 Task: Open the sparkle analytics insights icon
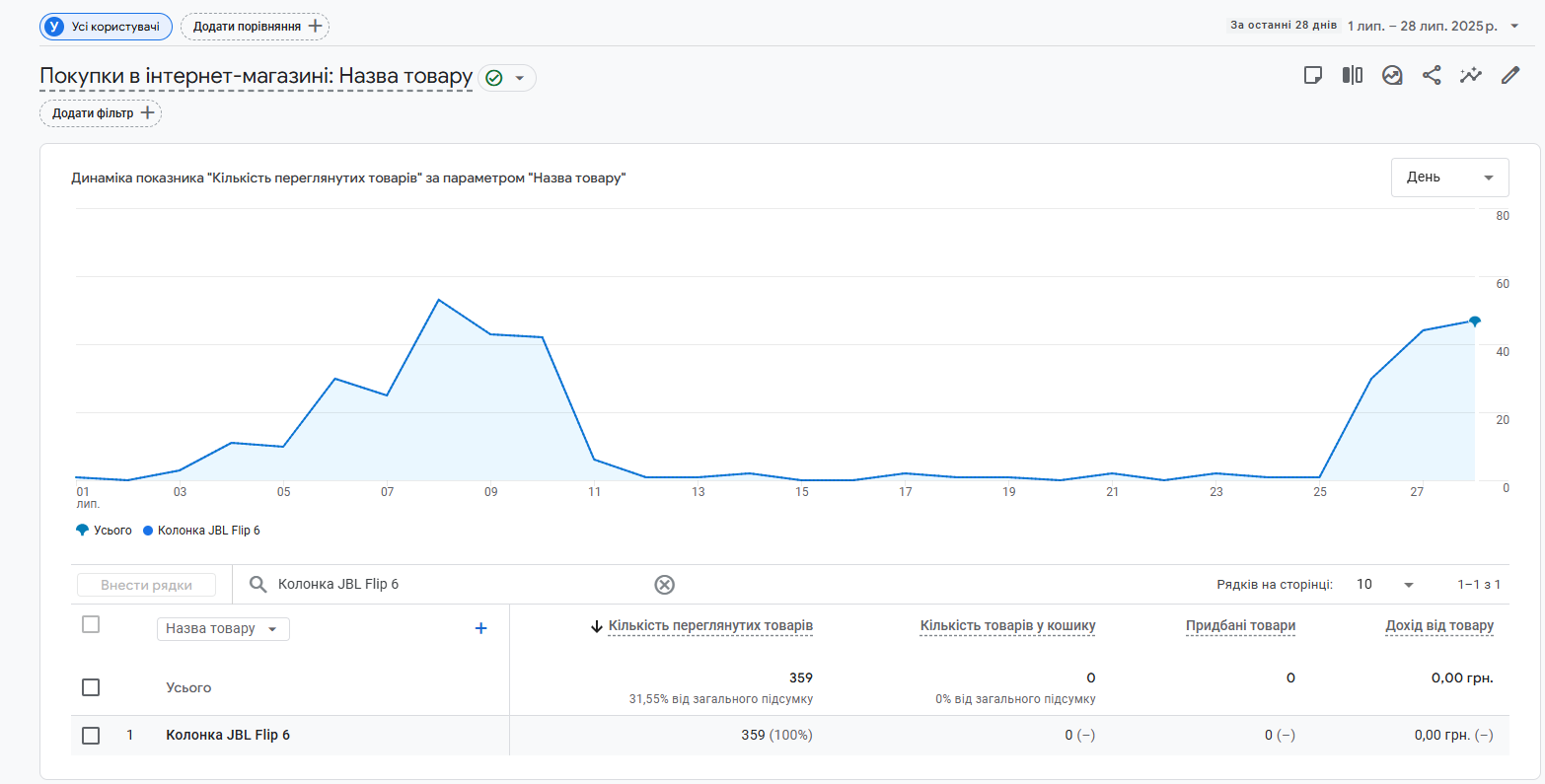click(x=1471, y=75)
